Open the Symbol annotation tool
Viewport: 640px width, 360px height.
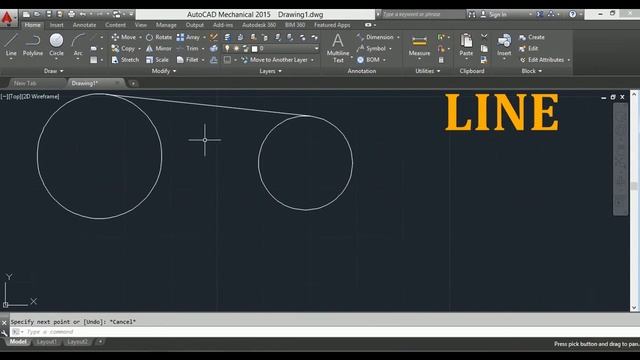pyautogui.click(x=371, y=49)
